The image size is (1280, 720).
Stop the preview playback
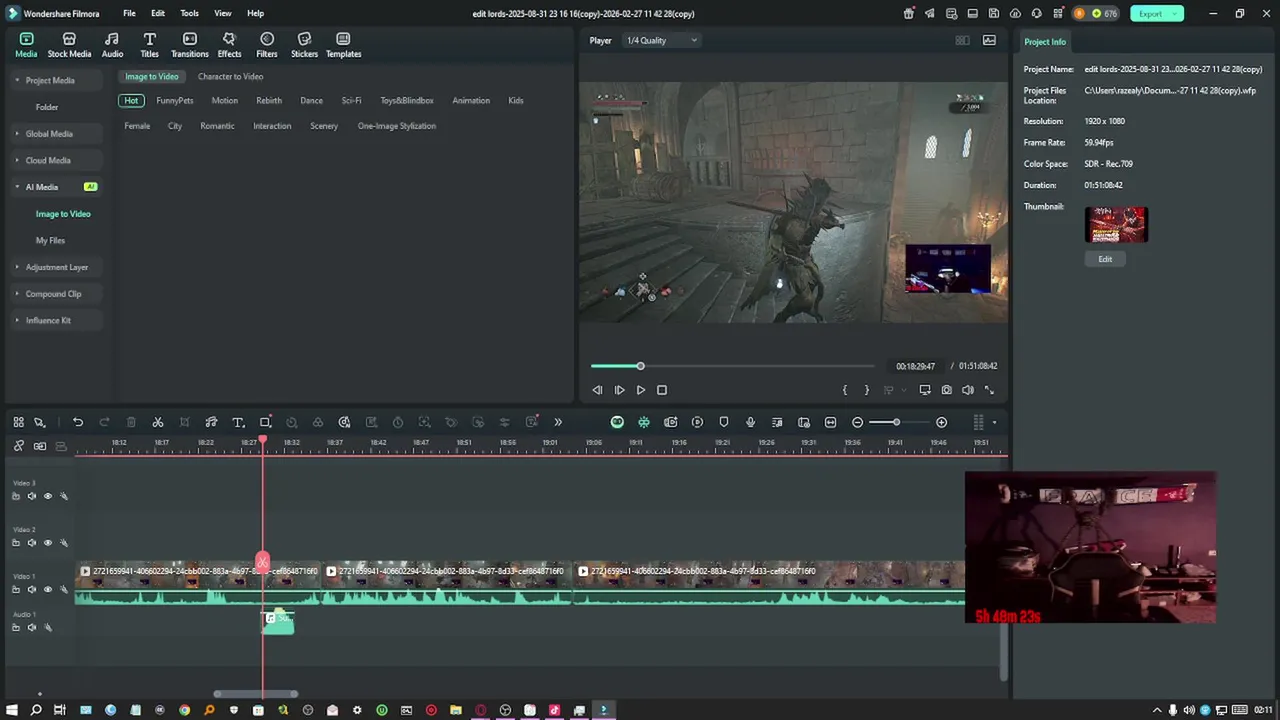(x=662, y=390)
